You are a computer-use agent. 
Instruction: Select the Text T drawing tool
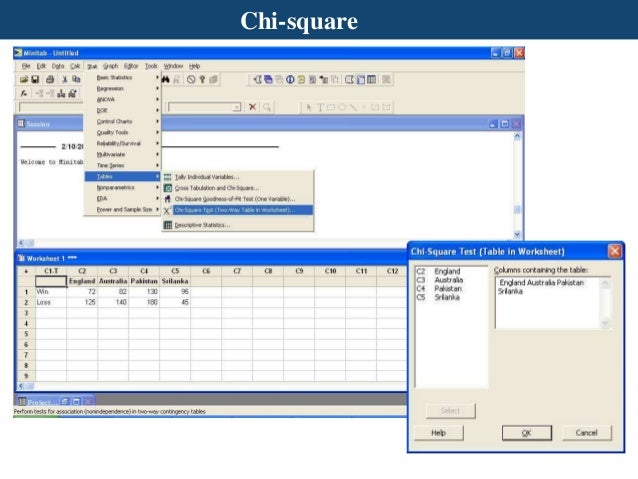pos(320,107)
